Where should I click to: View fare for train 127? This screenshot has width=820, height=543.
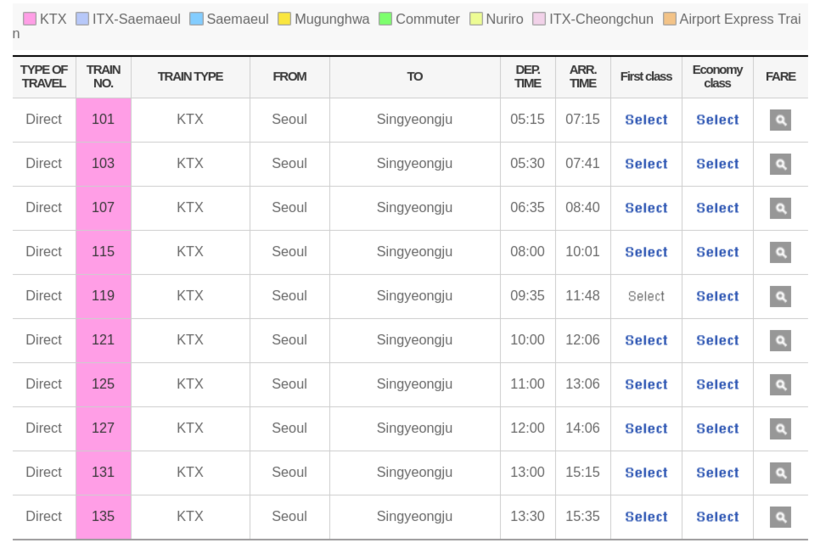[780, 428]
